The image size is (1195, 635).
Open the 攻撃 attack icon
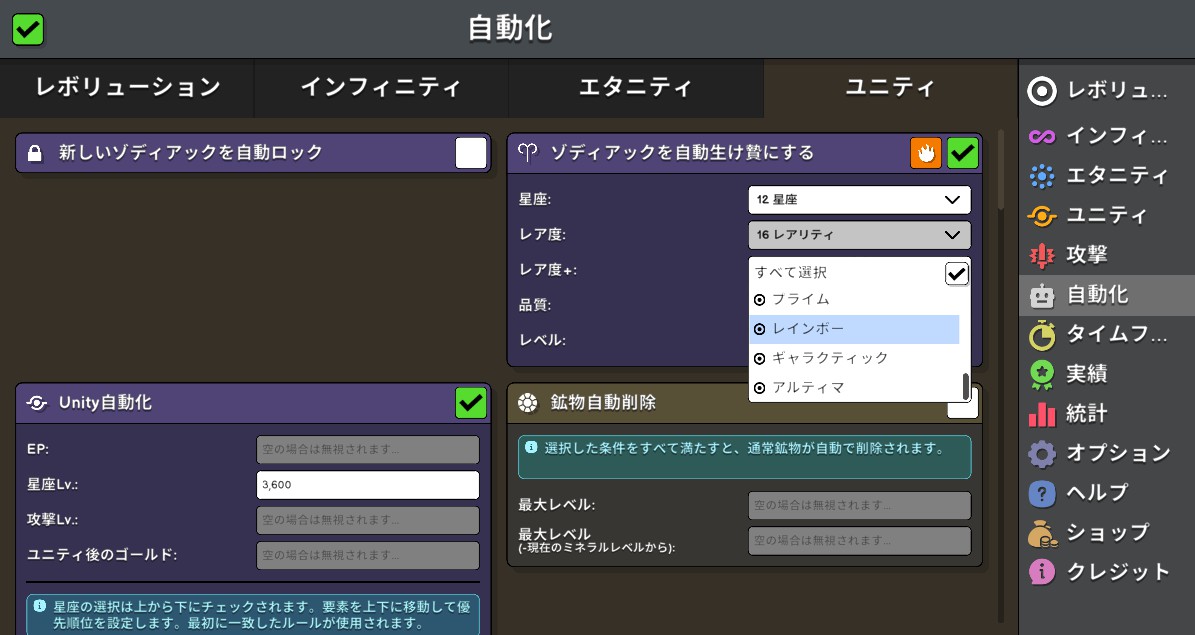(1042, 255)
